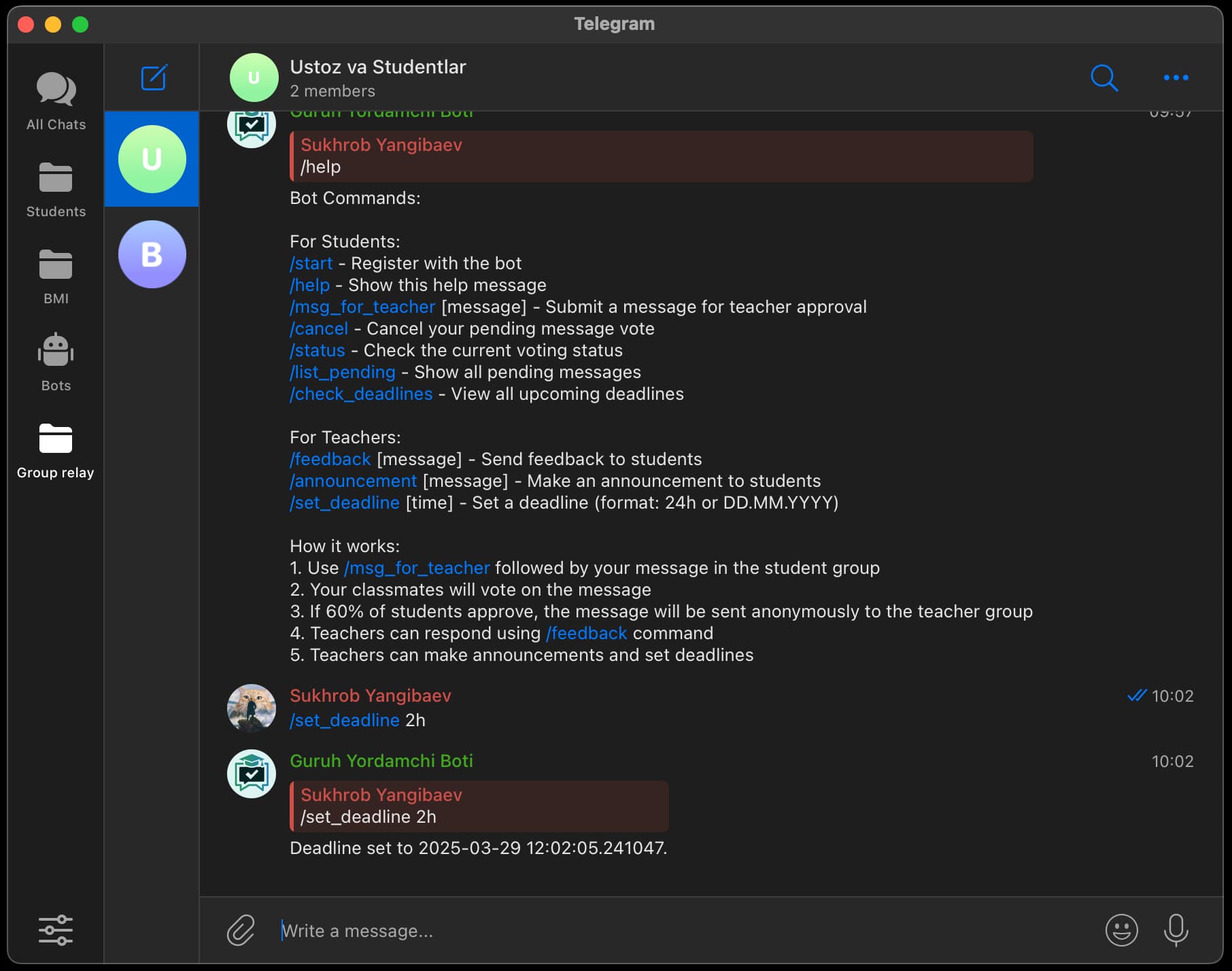Click the /help command link in list
Viewport: 1232px width, 971px height.
(310, 285)
